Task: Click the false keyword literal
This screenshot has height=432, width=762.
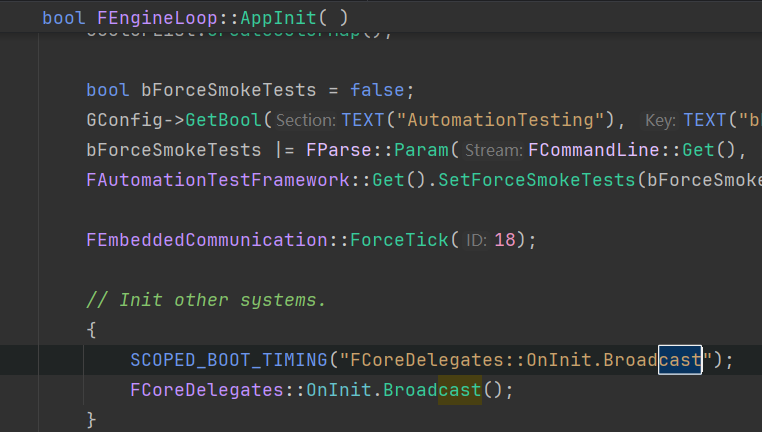Action: tap(378, 90)
